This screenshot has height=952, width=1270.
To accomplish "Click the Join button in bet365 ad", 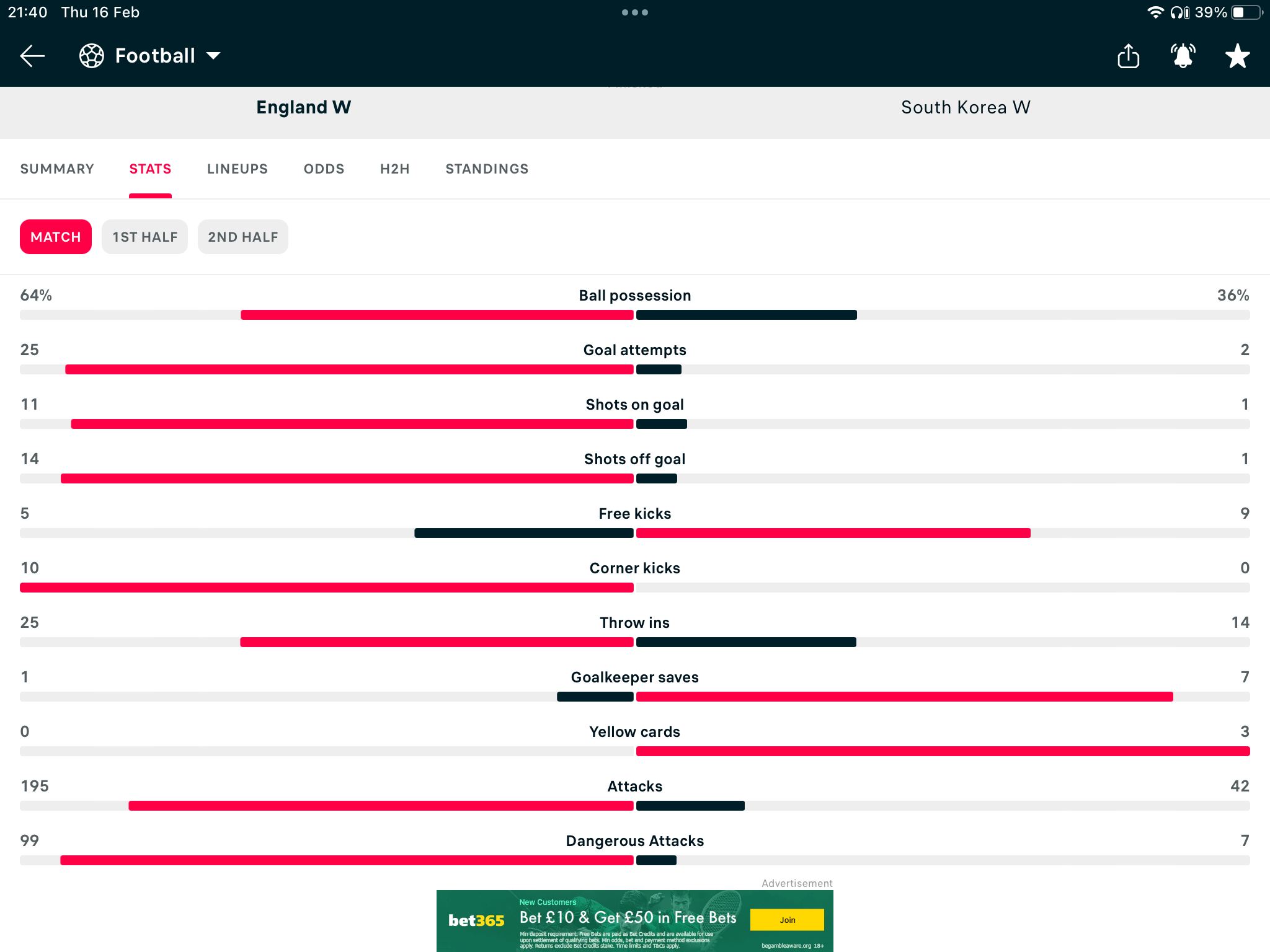I will (x=787, y=920).
